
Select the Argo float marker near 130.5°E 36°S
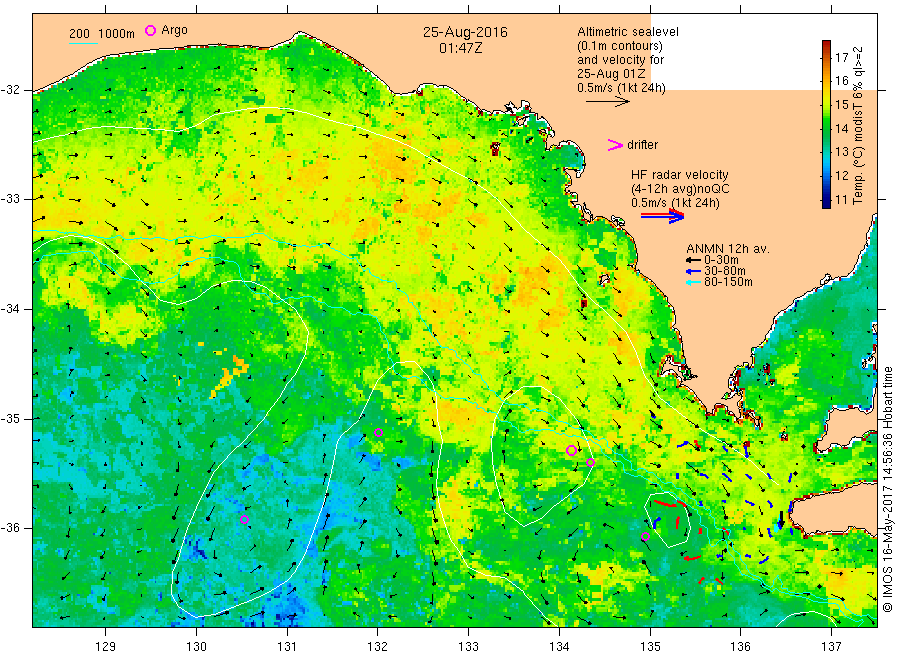(x=245, y=519)
